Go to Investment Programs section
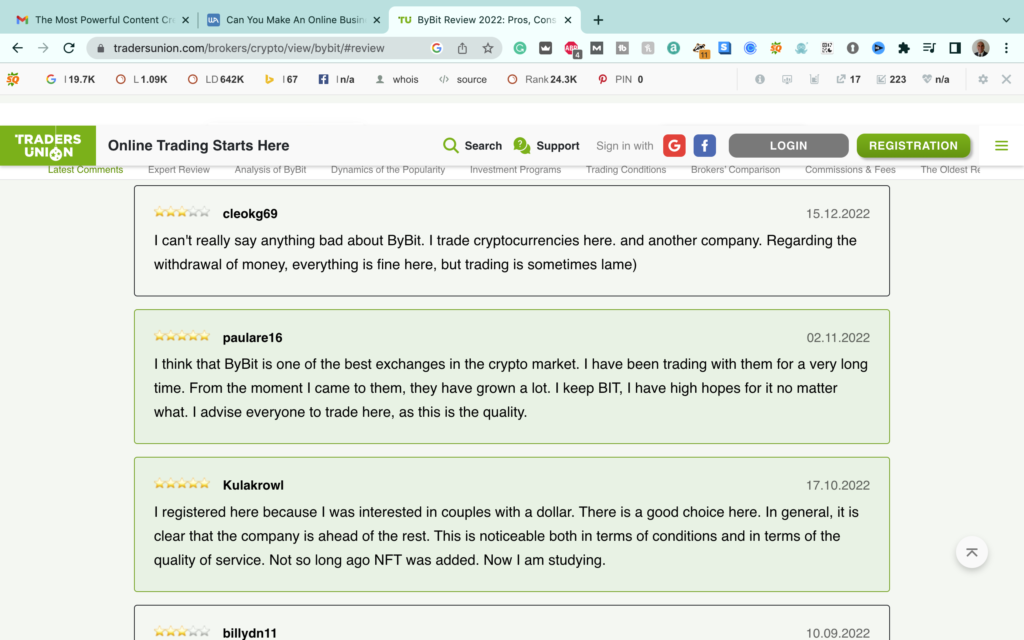The width and height of the screenshot is (1024, 640). (x=515, y=170)
